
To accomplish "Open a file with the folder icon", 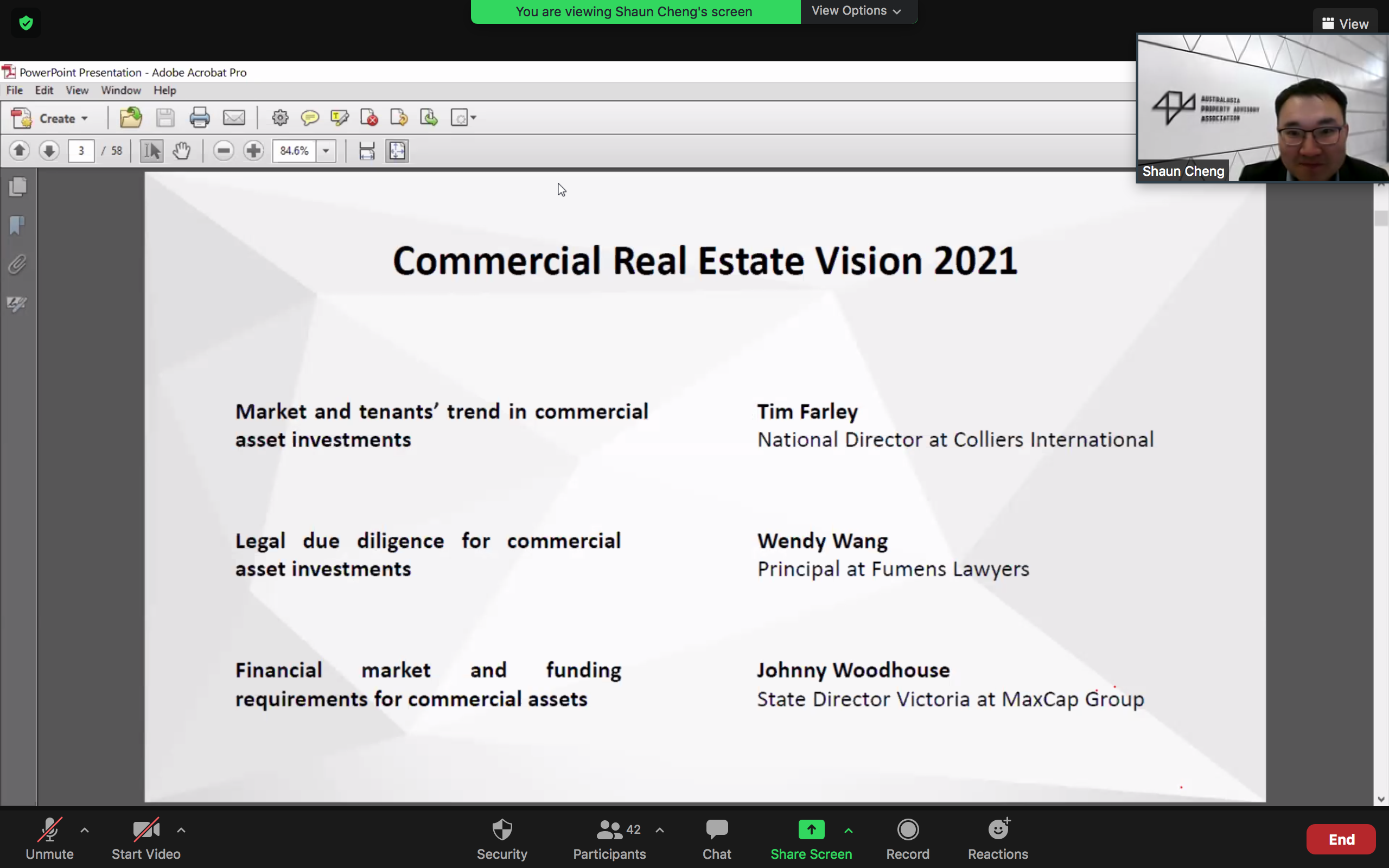I will [131, 118].
